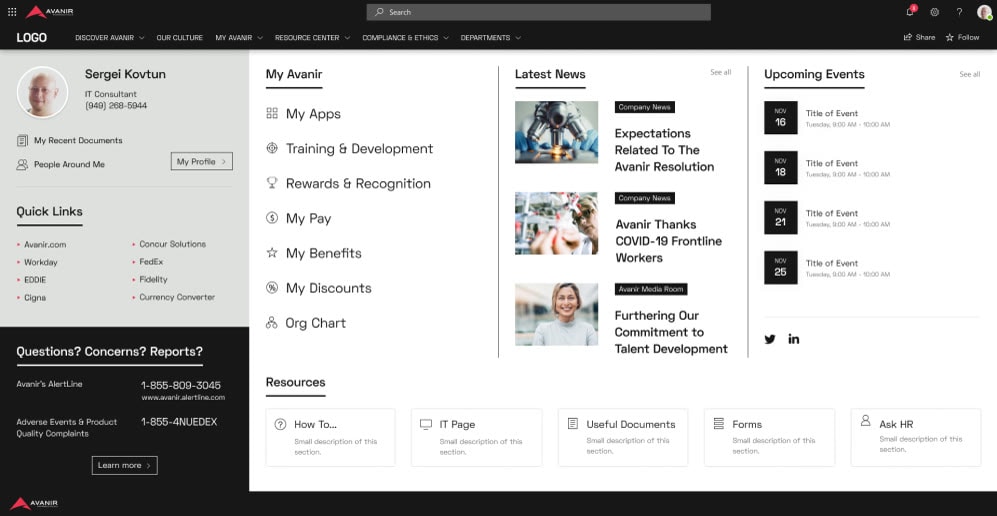Open the app launcher grid icon
The height and width of the screenshot is (516, 997).
pos(12,11)
